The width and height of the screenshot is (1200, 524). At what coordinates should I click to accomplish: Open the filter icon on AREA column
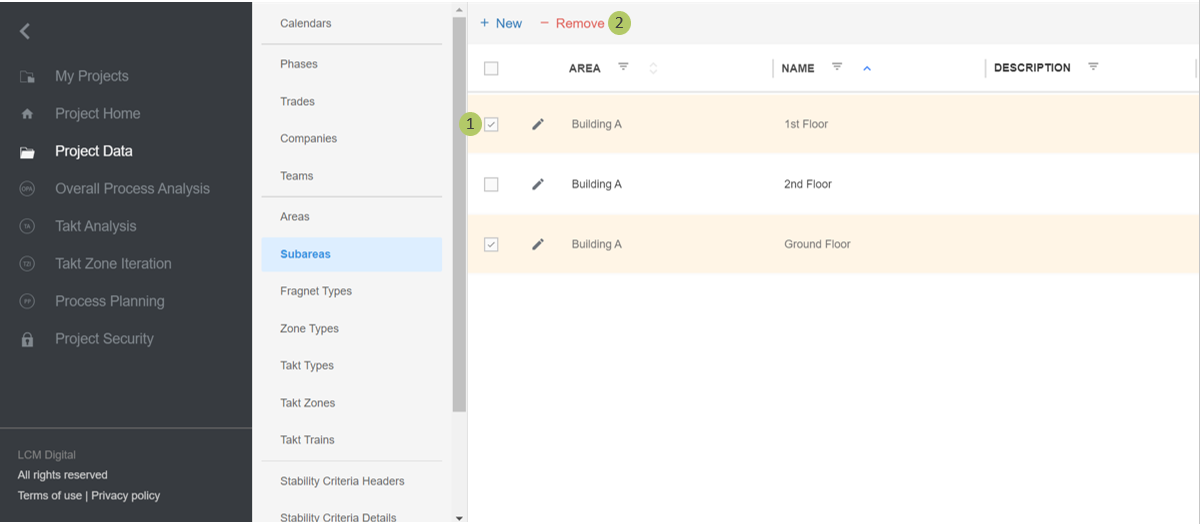pyautogui.click(x=623, y=67)
